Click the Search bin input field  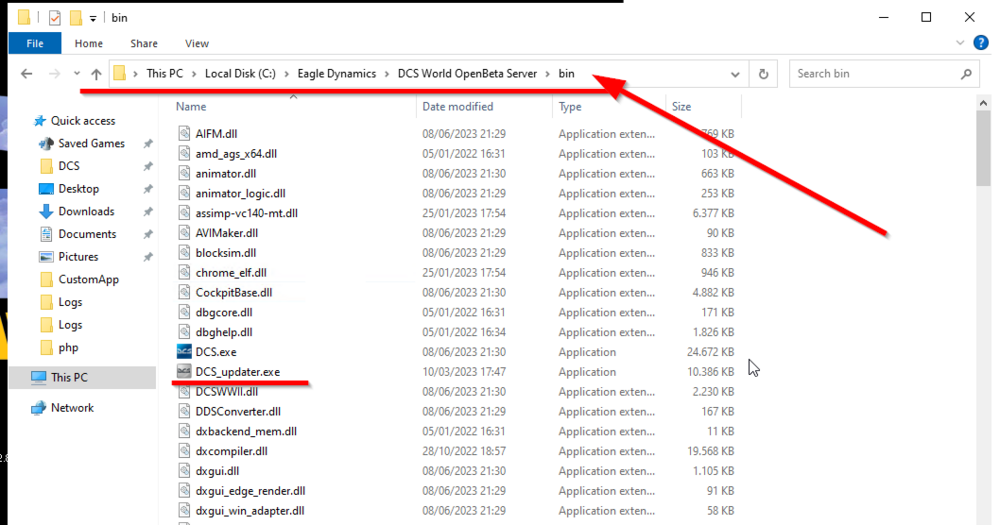[x=875, y=74]
